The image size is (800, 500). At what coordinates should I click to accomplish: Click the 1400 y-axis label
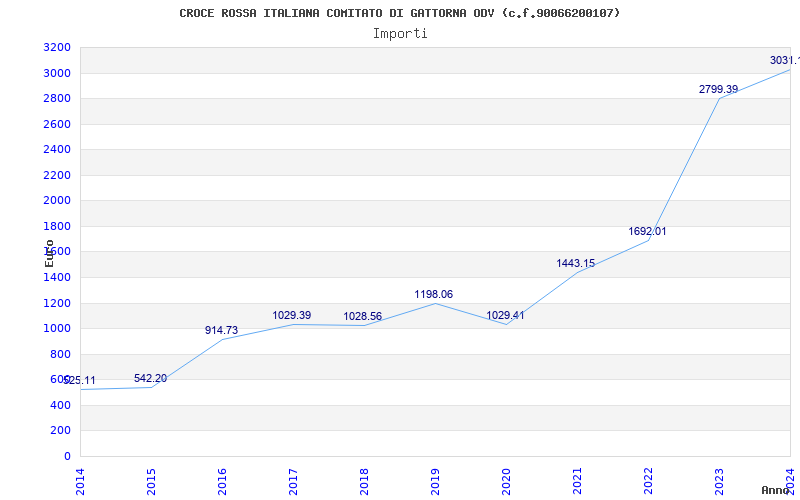[x=57, y=278]
